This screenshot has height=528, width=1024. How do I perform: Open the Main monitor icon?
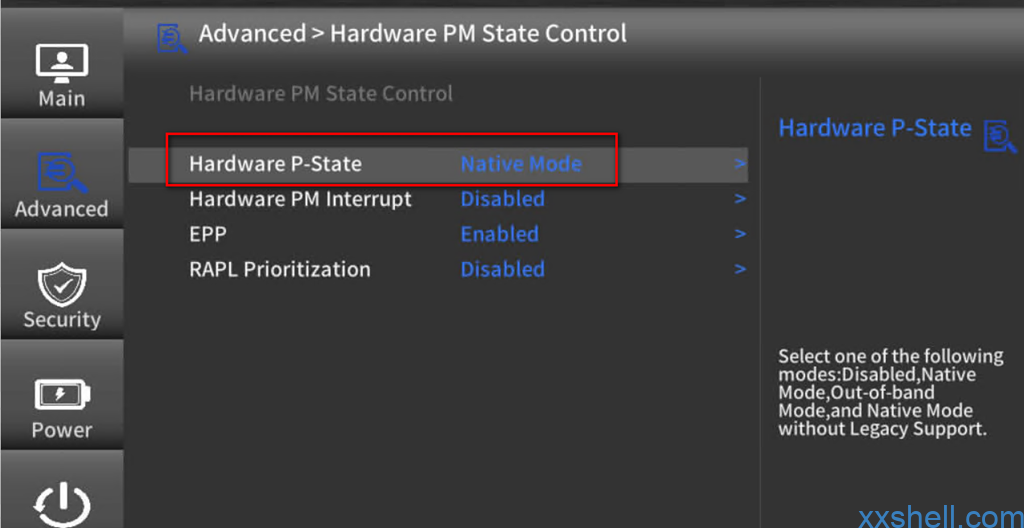pyautogui.click(x=61, y=64)
